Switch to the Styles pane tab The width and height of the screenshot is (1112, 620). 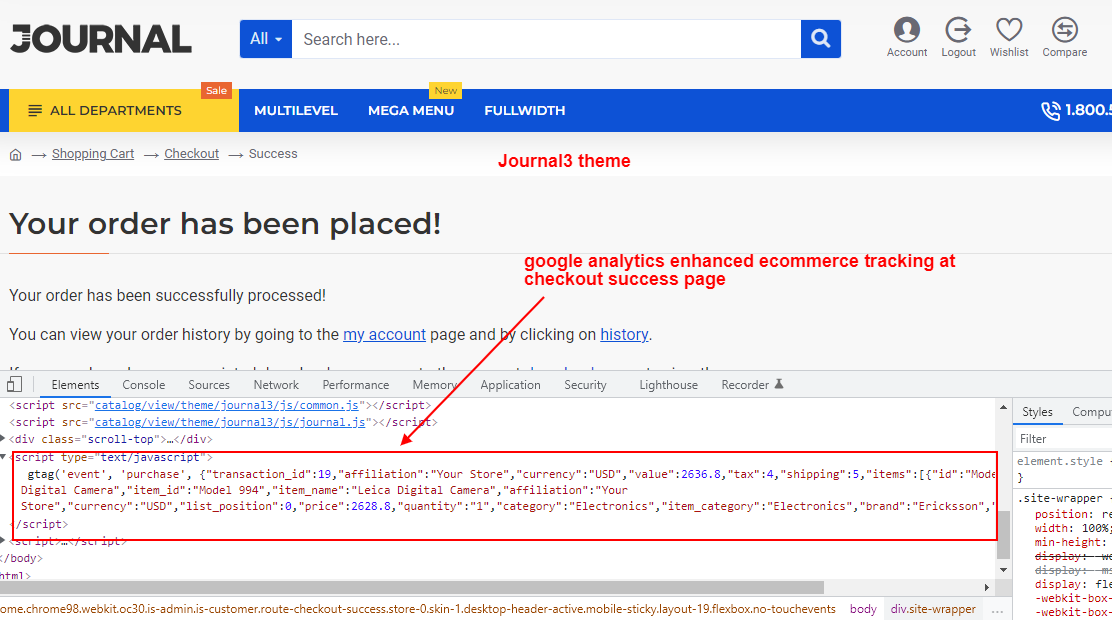pyautogui.click(x=1037, y=411)
